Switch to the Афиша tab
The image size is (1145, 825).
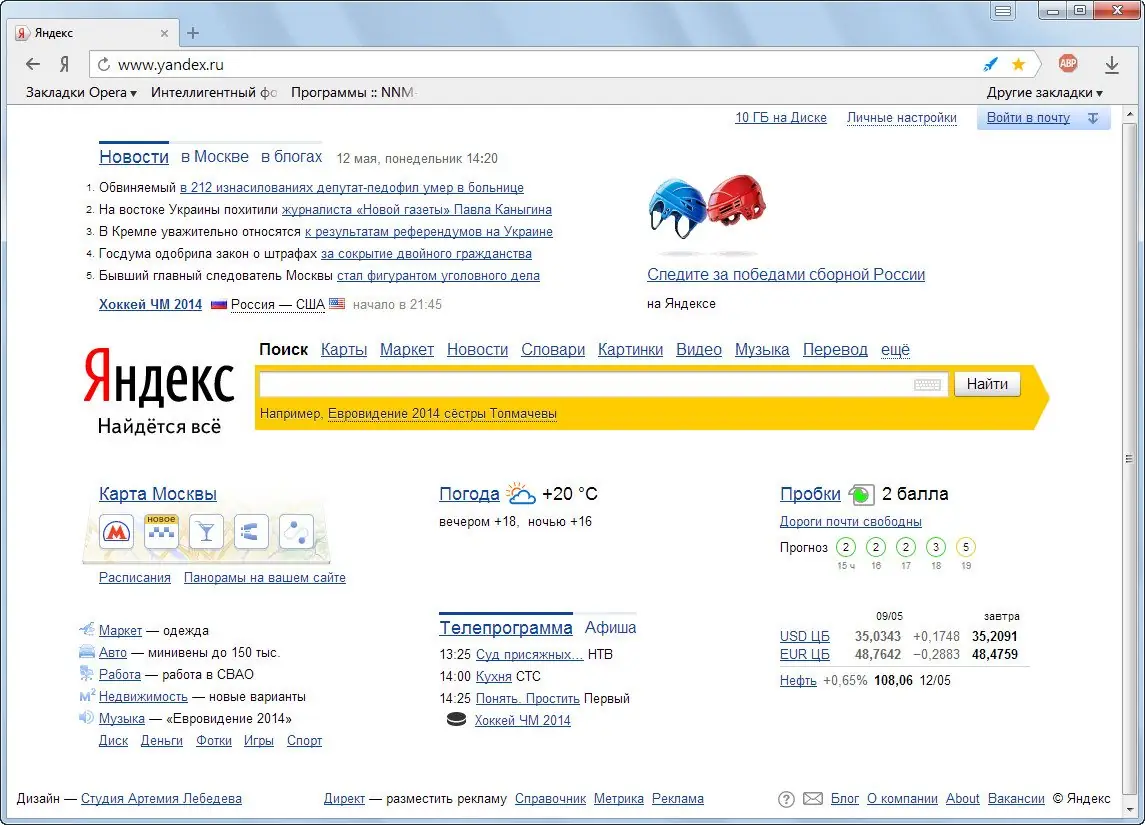[x=610, y=627]
